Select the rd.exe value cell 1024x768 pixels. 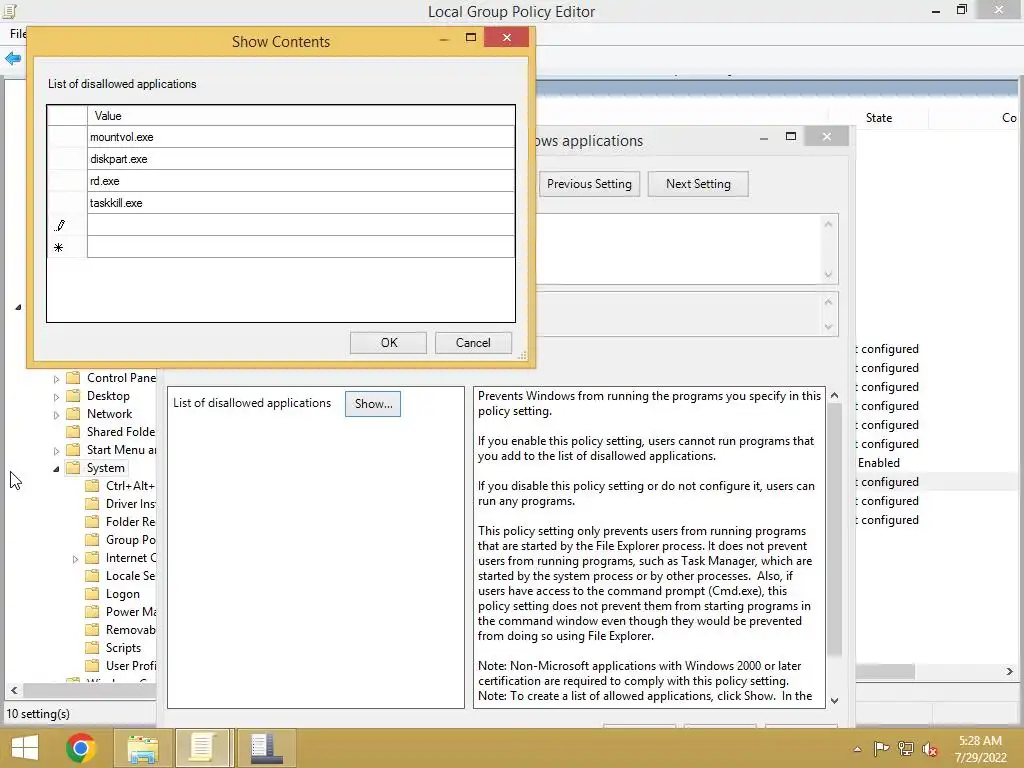pyautogui.click(x=301, y=181)
